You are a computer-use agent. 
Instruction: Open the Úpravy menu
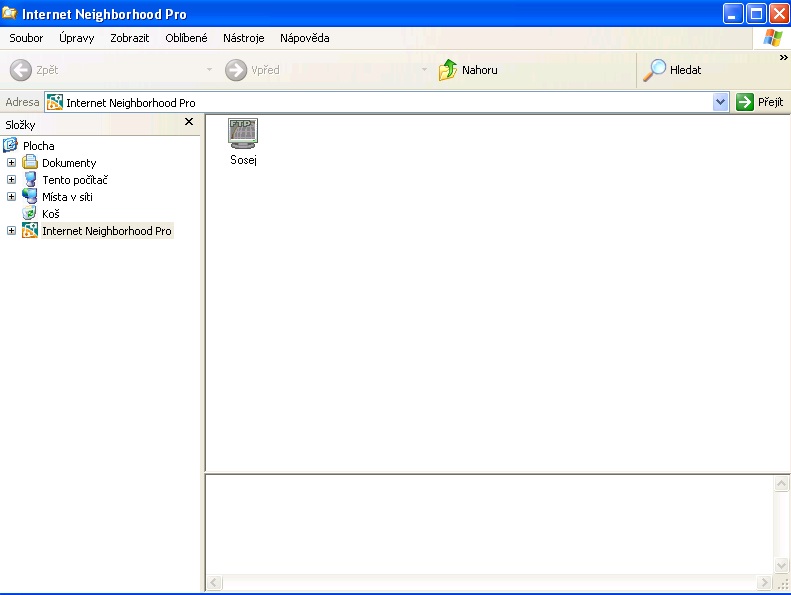pos(77,38)
